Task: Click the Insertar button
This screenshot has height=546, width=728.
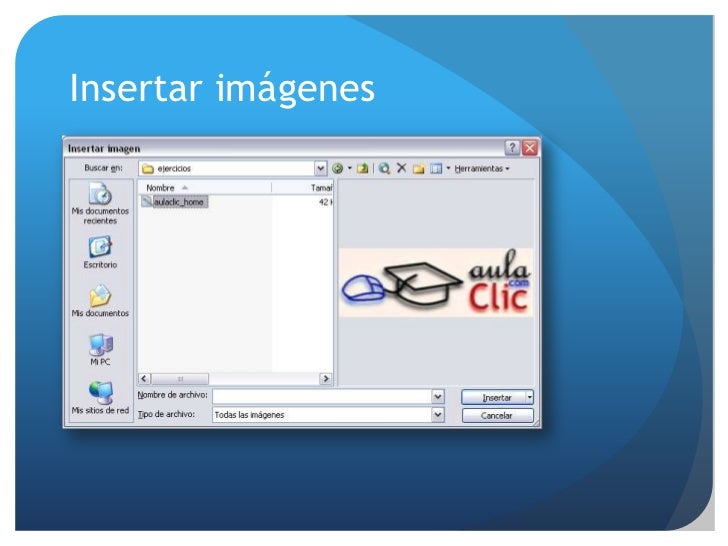Action: (494, 397)
